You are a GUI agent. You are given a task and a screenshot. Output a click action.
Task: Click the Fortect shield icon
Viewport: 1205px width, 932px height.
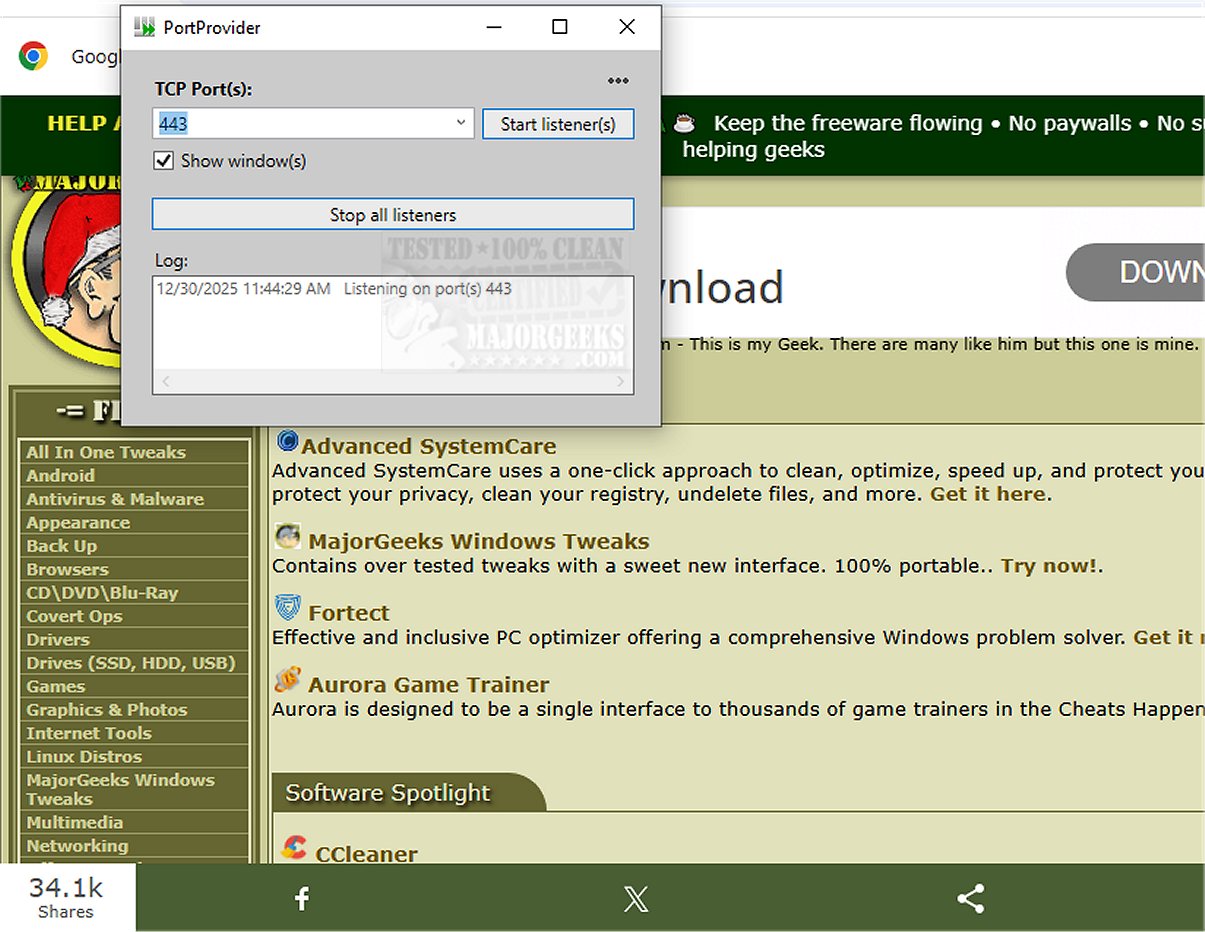287,608
